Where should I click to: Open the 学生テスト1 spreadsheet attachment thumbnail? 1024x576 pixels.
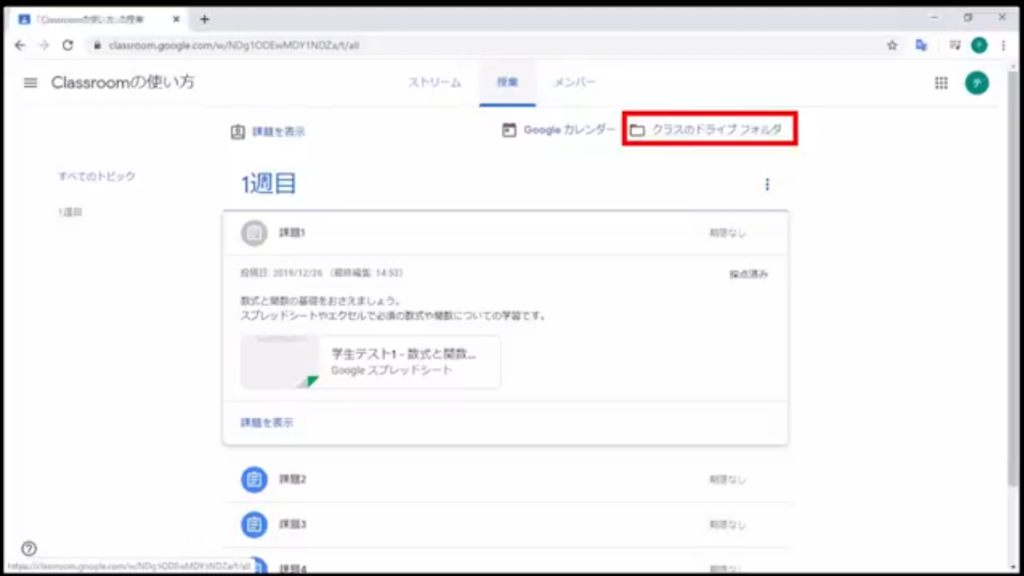coord(280,362)
